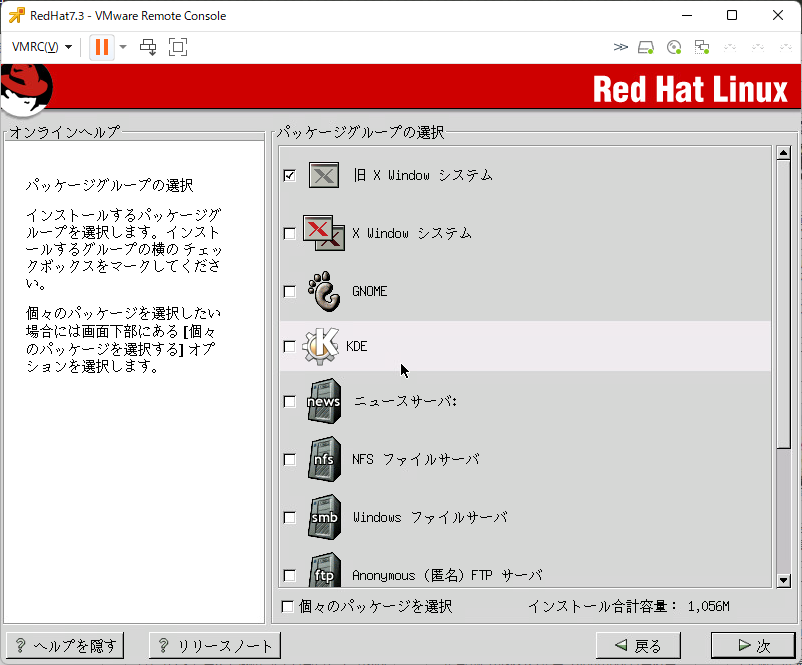Enter full screen mode
The height and width of the screenshot is (665, 802).
pyautogui.click(x=178, y=47)
